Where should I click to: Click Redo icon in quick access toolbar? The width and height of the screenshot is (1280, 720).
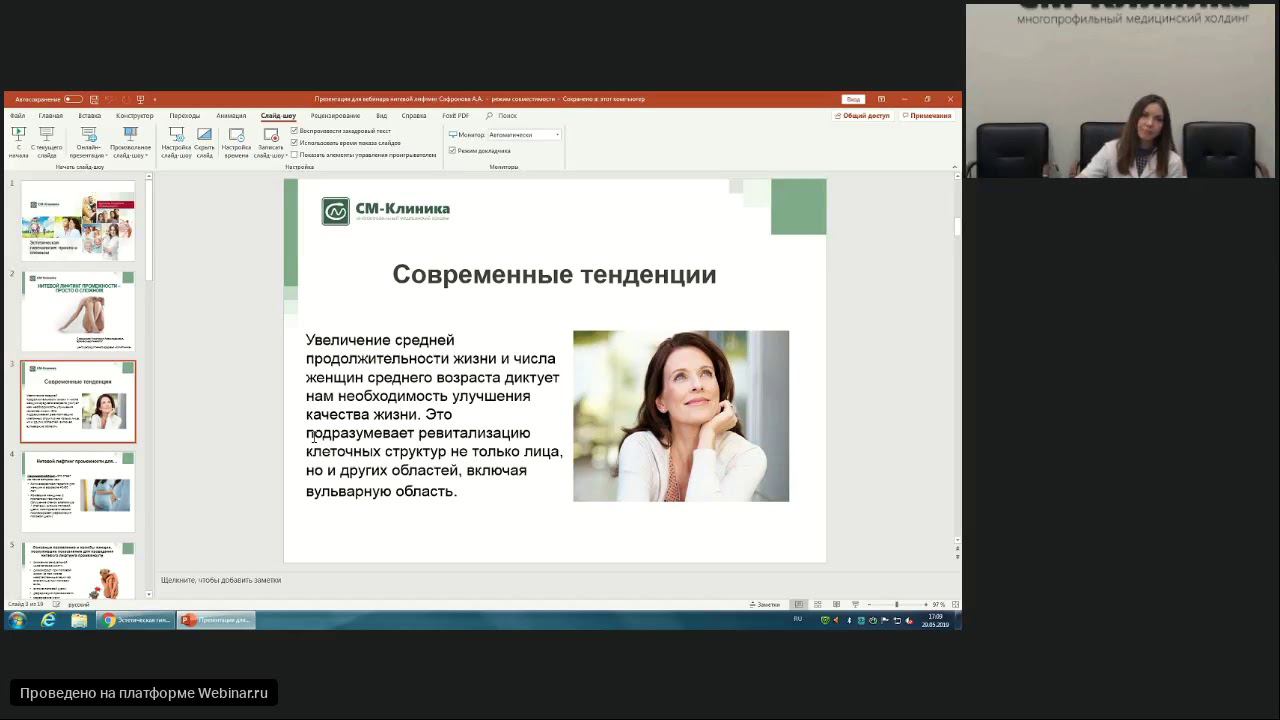(x=124, y=99)
